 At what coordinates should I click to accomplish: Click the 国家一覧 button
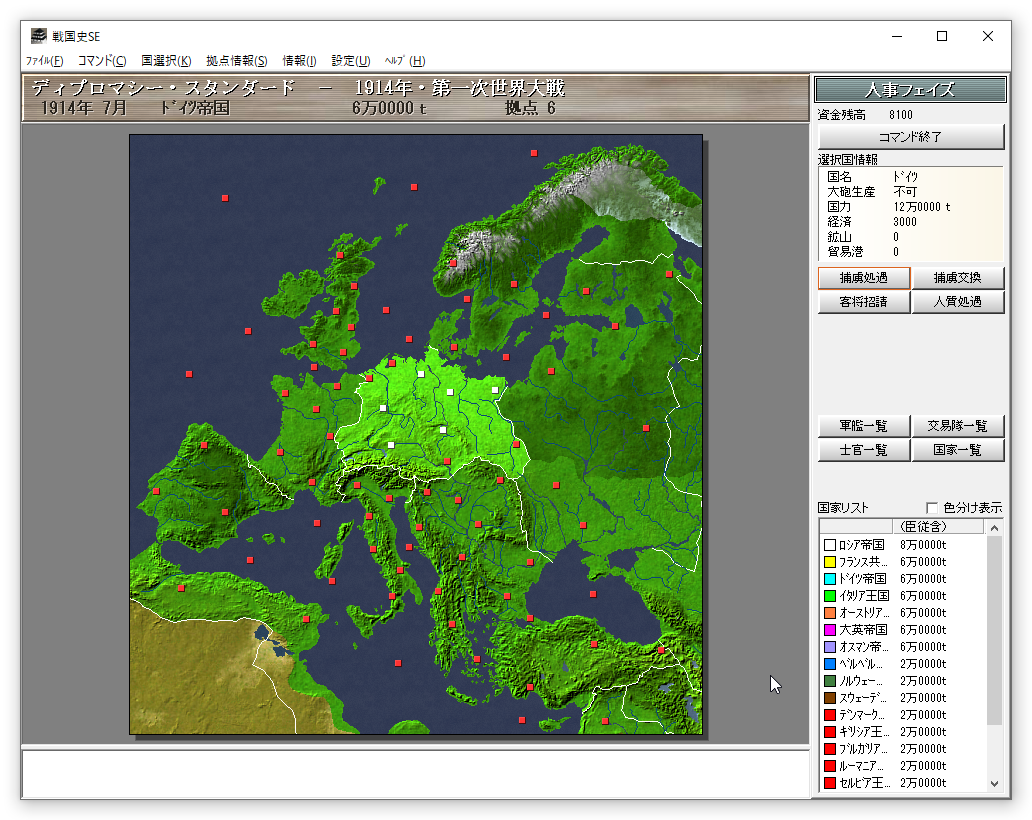tap(957, 450)
